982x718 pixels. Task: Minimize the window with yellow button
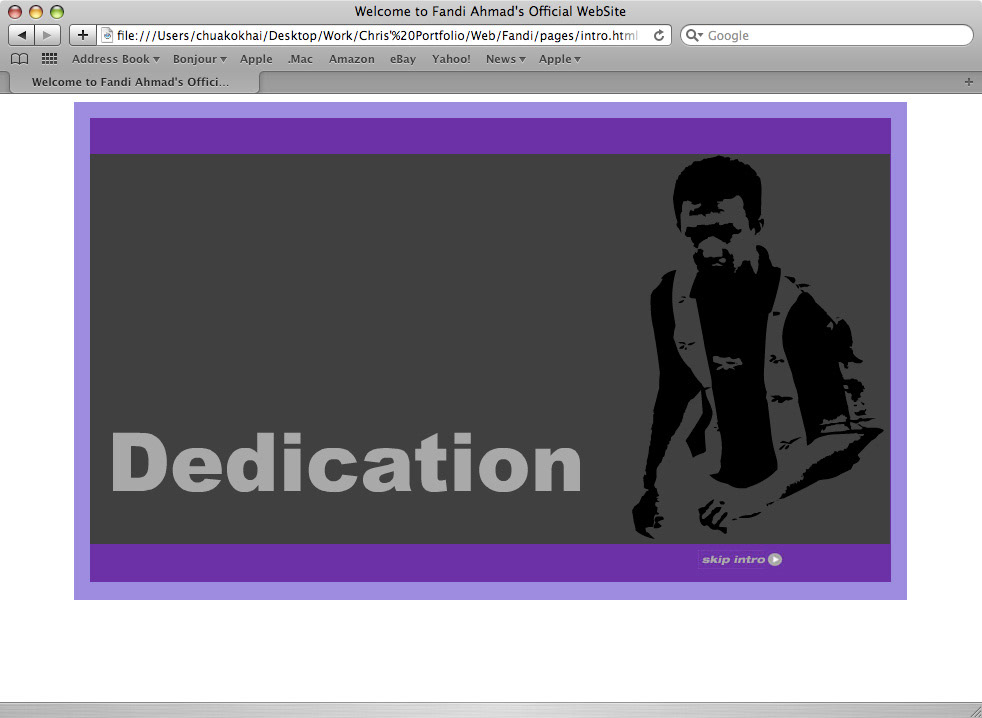click(36, 11)
